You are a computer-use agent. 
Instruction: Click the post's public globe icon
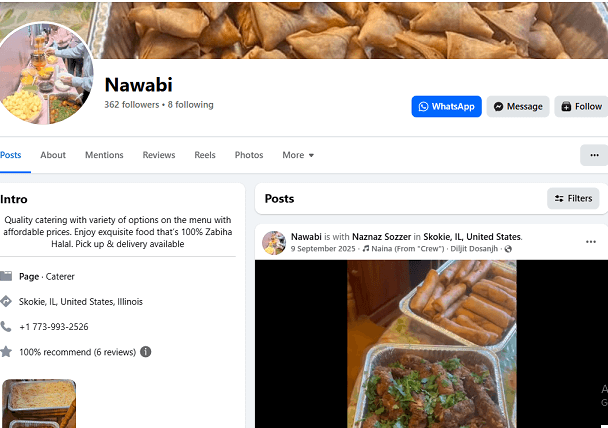[508, 248]
